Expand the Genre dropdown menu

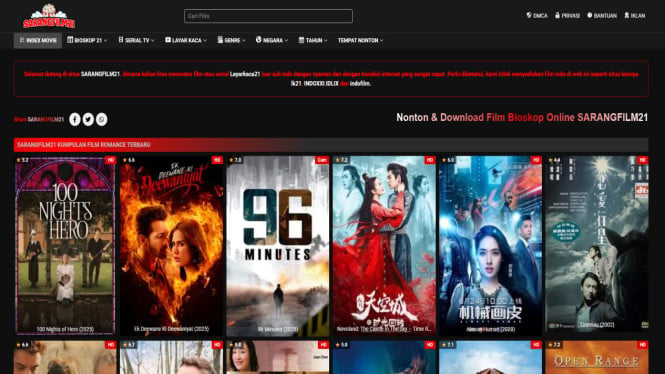[x=231, y=40]
